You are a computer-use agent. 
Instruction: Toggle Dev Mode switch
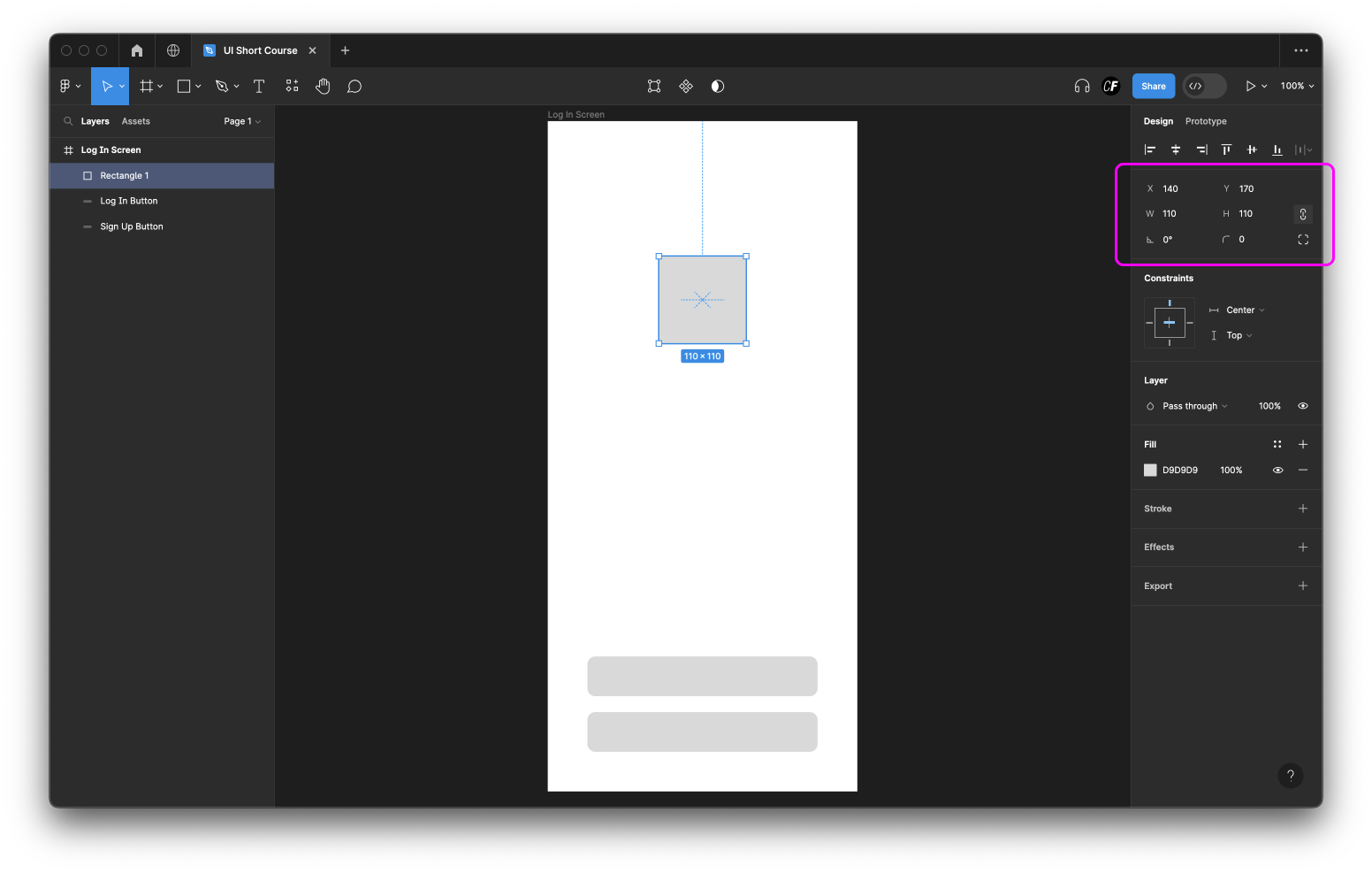click(1204, 86)
